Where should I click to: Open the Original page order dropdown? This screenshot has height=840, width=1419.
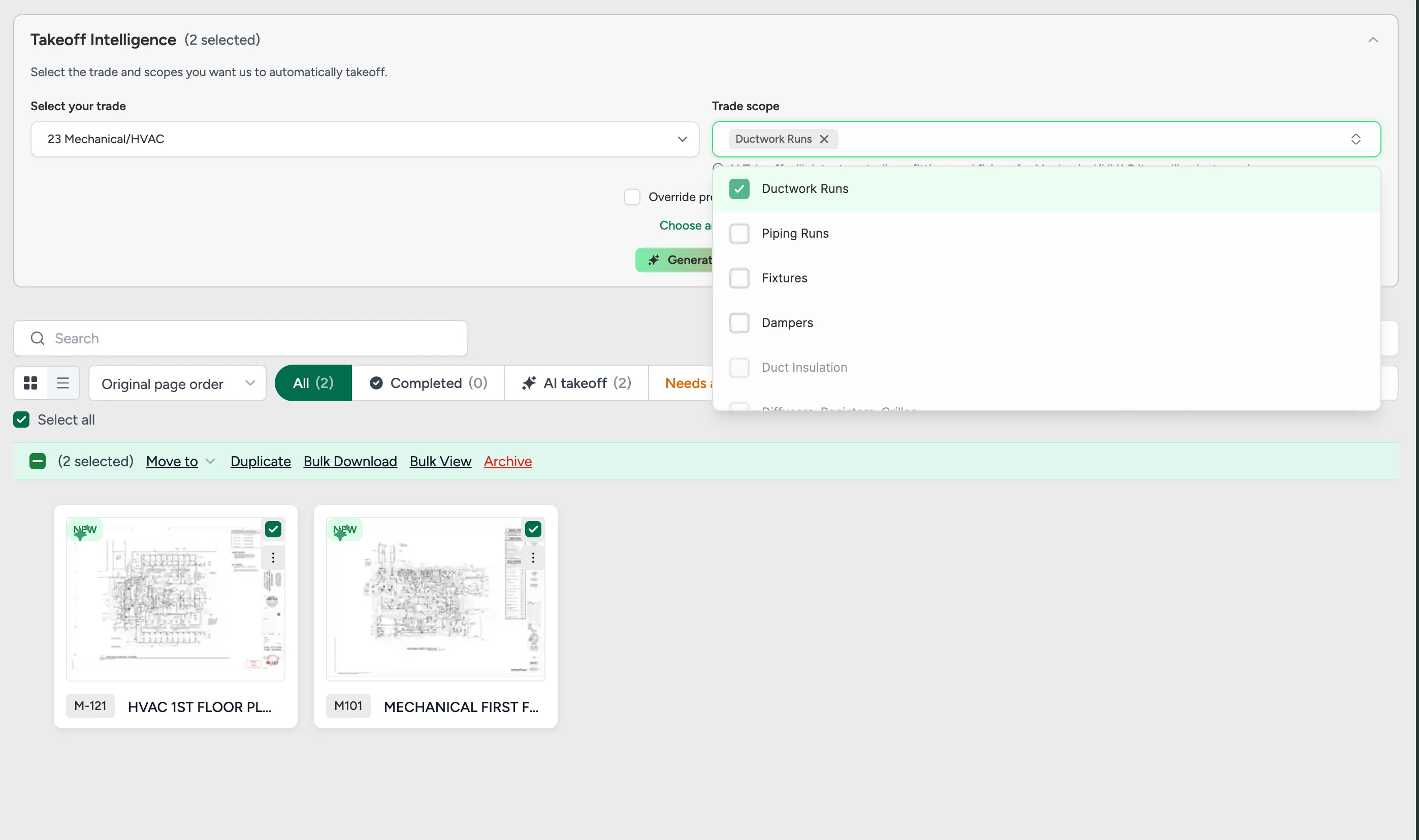point(177,383)
